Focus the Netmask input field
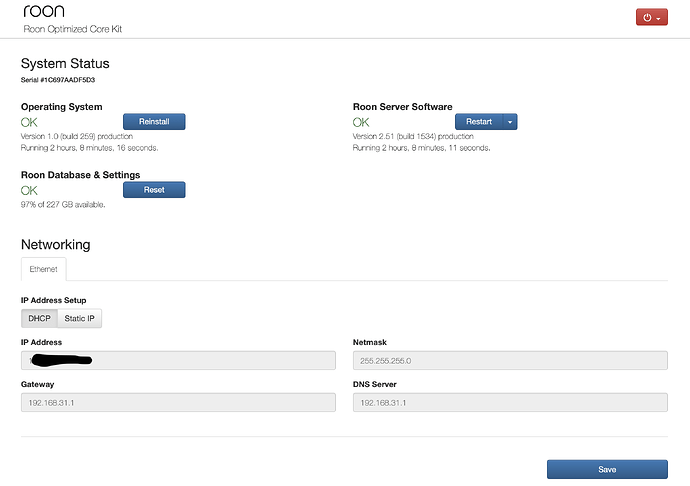 tap(510, 359)
